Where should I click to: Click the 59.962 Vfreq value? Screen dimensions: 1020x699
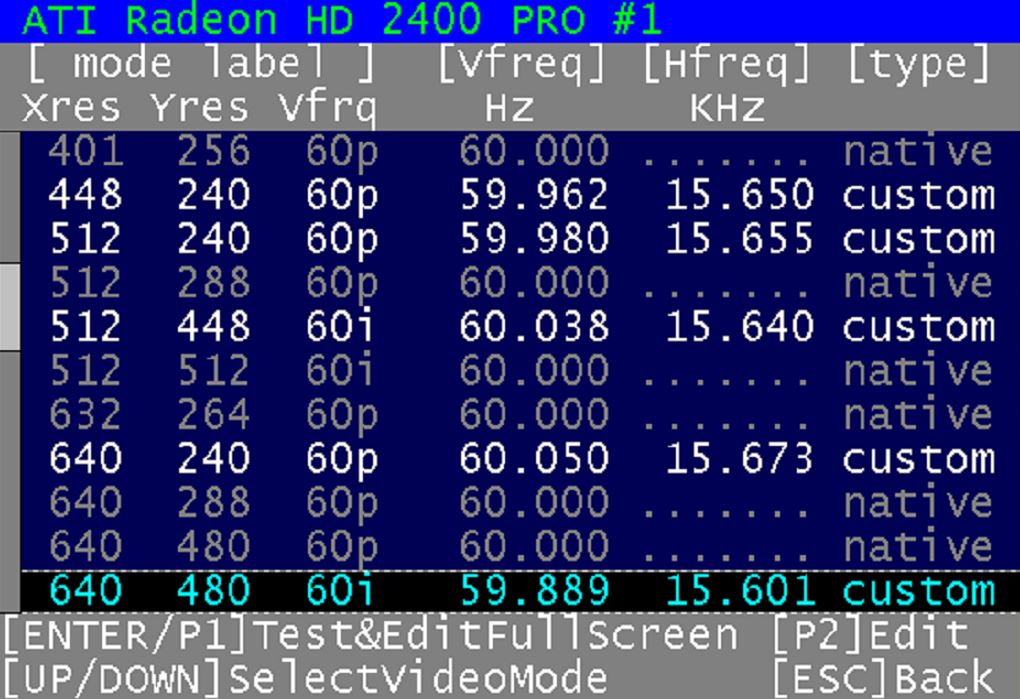point(534,195)
